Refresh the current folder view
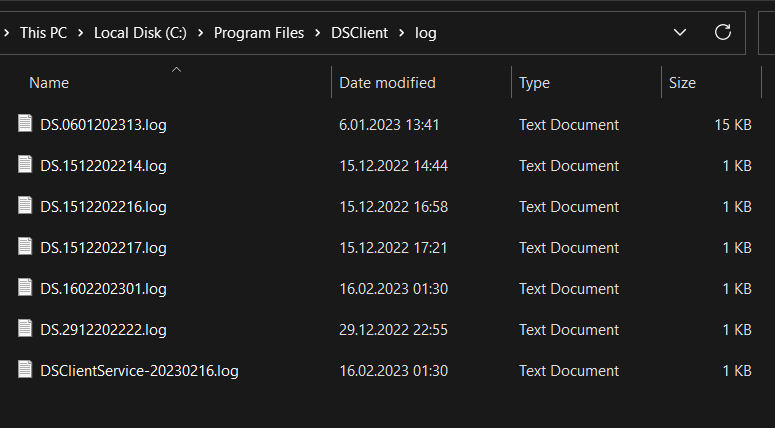 (723, 32)
